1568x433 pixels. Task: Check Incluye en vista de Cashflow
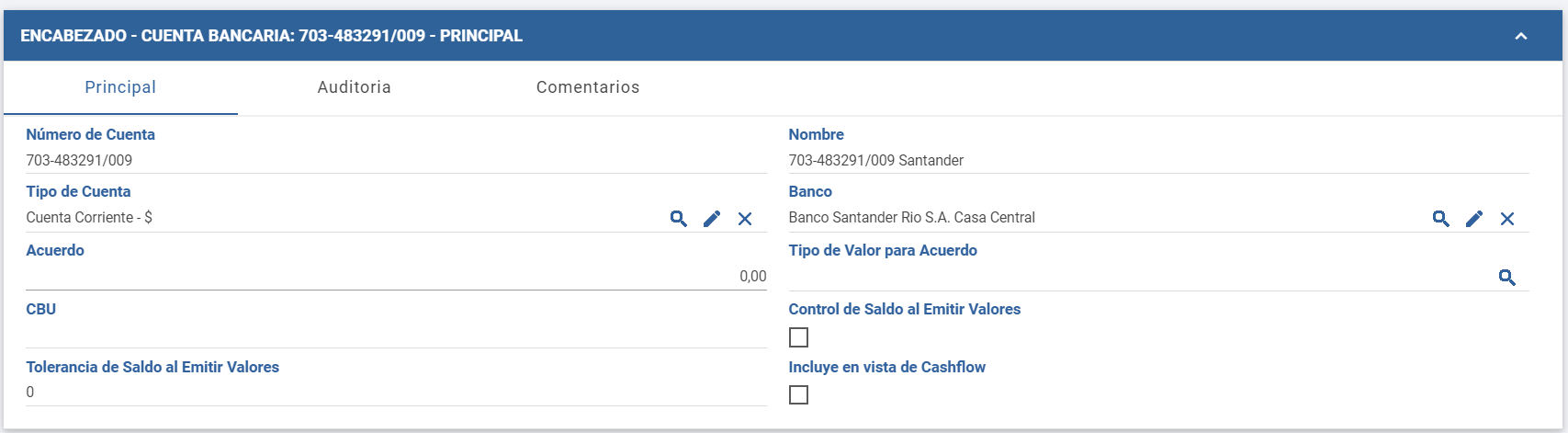pyautogui.click(x=799, y=395)
